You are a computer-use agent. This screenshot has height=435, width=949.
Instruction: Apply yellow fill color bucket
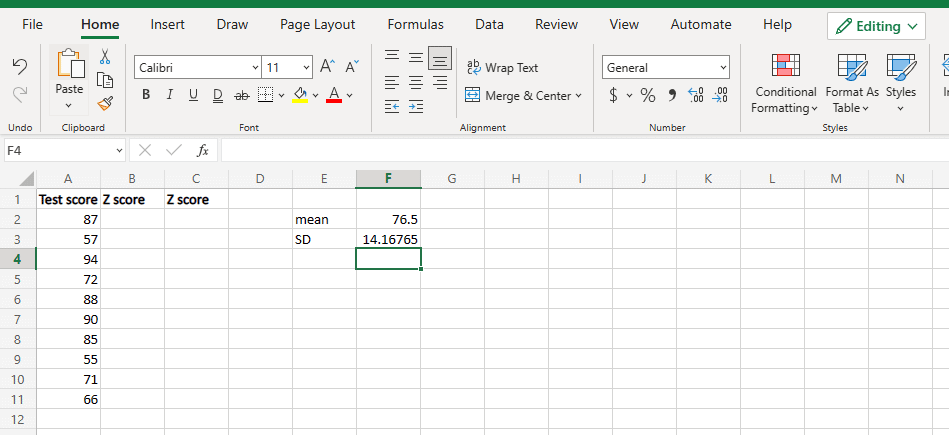(300, 95)
